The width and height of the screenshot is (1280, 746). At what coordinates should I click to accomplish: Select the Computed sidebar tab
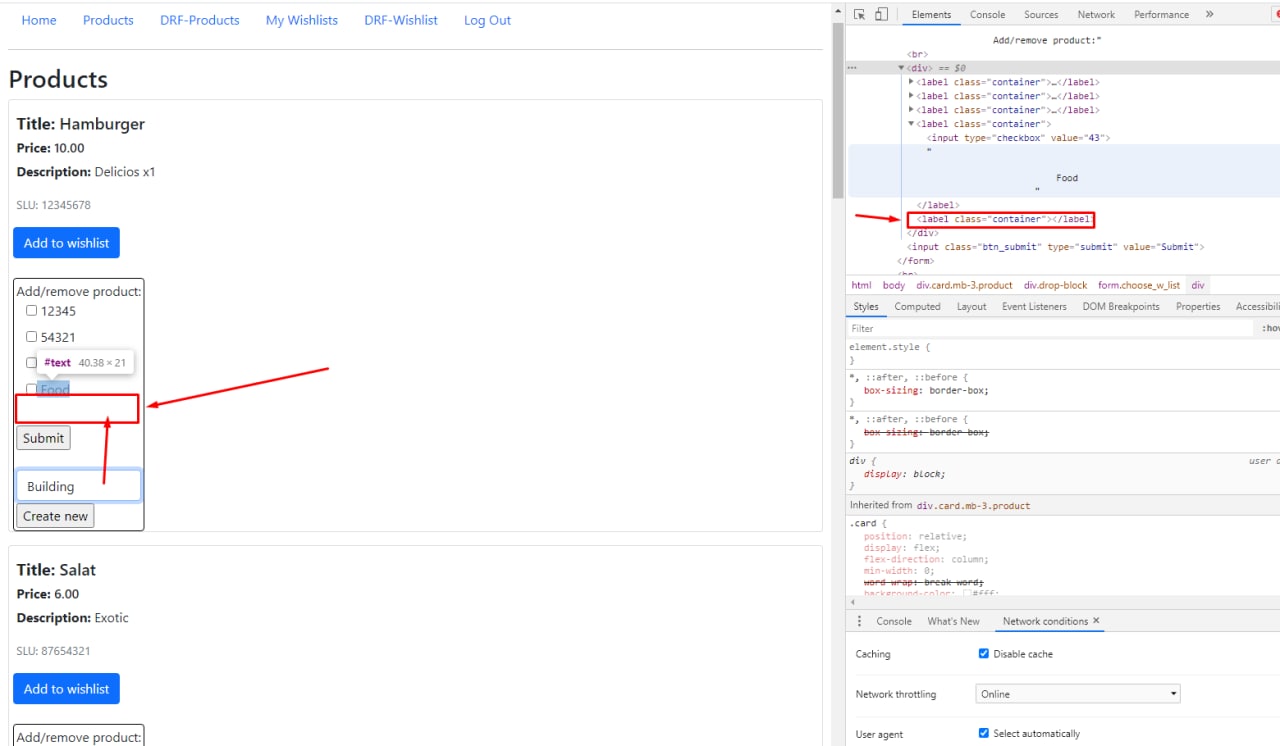(918, 307)
